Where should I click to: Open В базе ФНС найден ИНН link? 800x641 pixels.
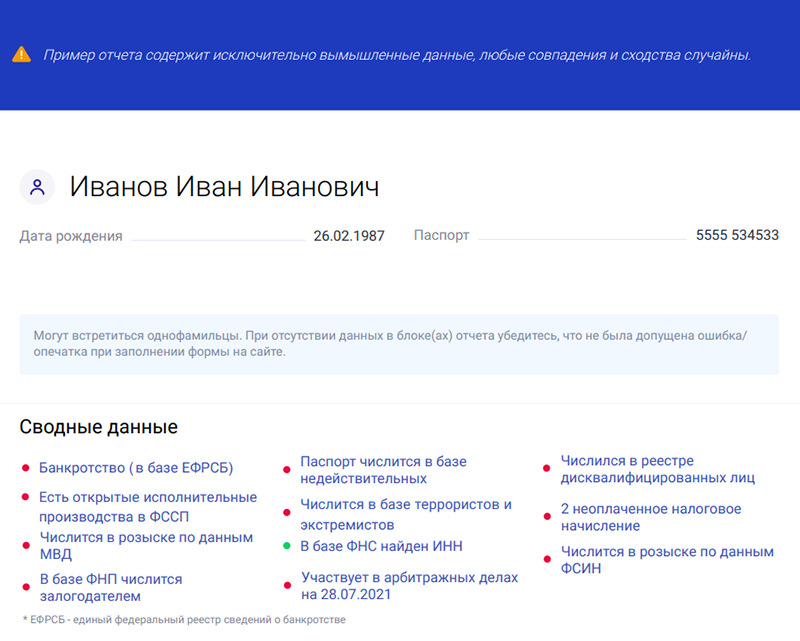(x=381, y=546)
